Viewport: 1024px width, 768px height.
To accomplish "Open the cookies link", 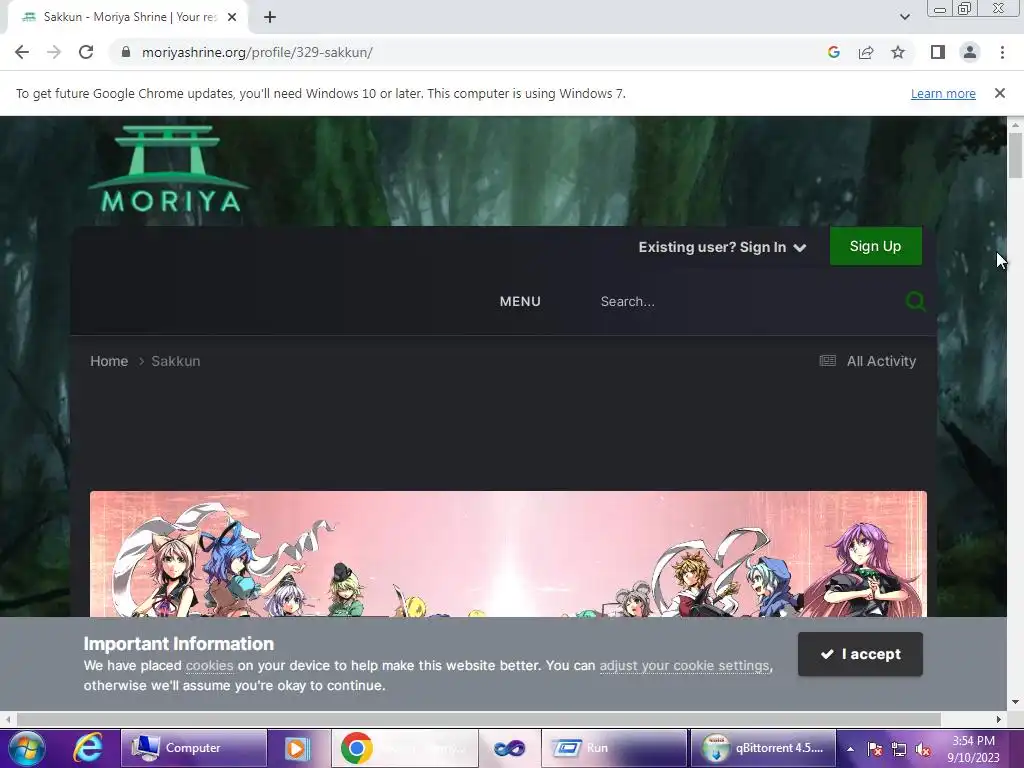I will (210, 665).
